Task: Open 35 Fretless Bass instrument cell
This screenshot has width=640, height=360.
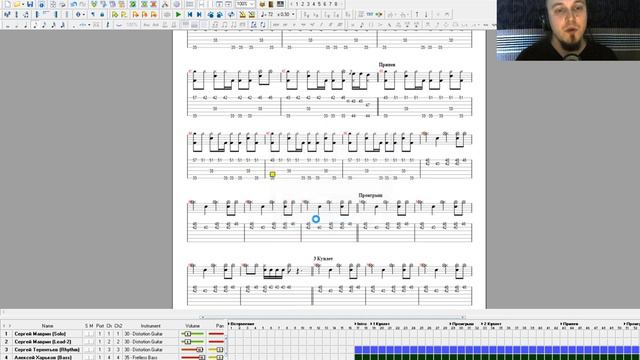Action: click(x=151, y=358)
